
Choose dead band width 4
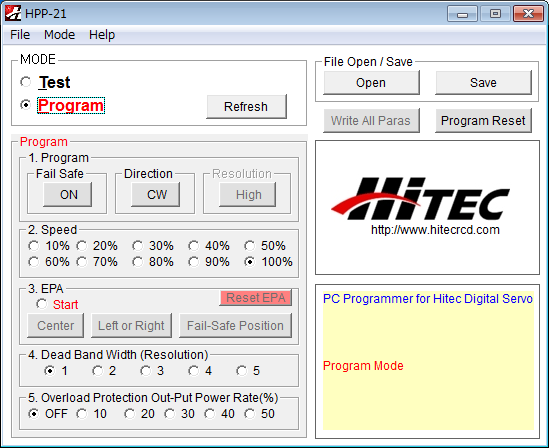194,371
